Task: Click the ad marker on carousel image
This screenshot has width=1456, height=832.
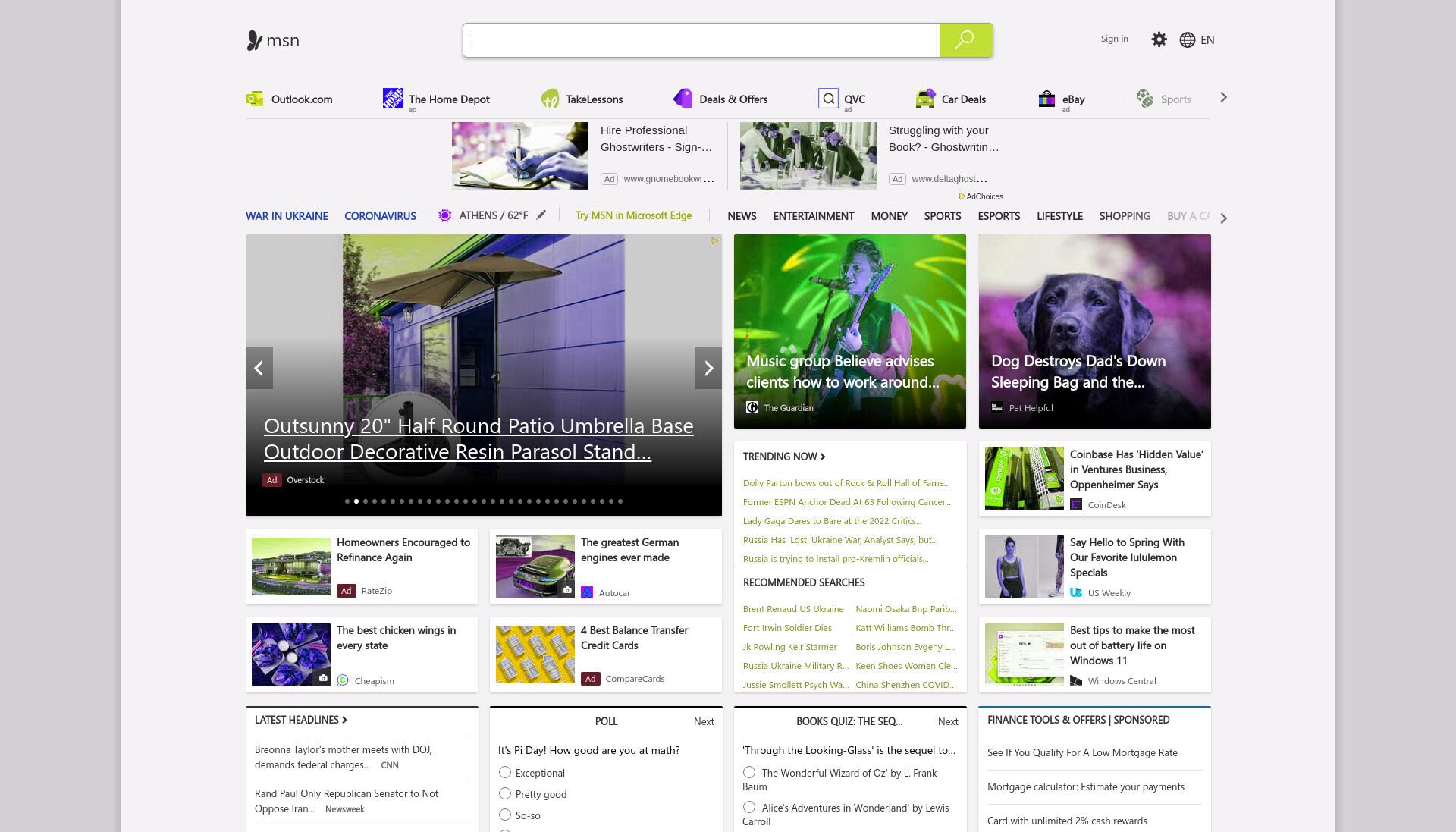Action: tap(714, 241)
